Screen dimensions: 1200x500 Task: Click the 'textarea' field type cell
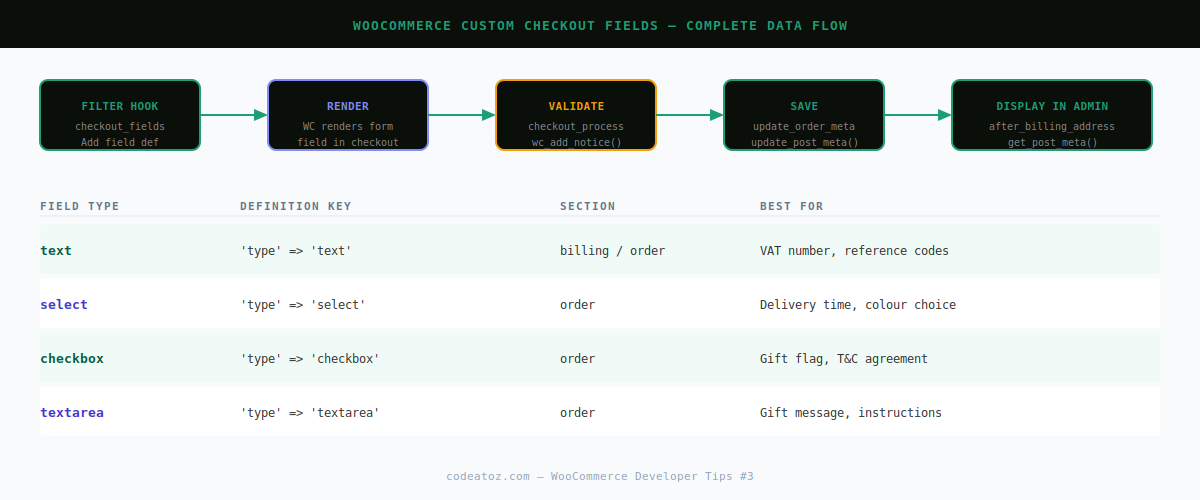pyautogui.click(x=72, y=412)
